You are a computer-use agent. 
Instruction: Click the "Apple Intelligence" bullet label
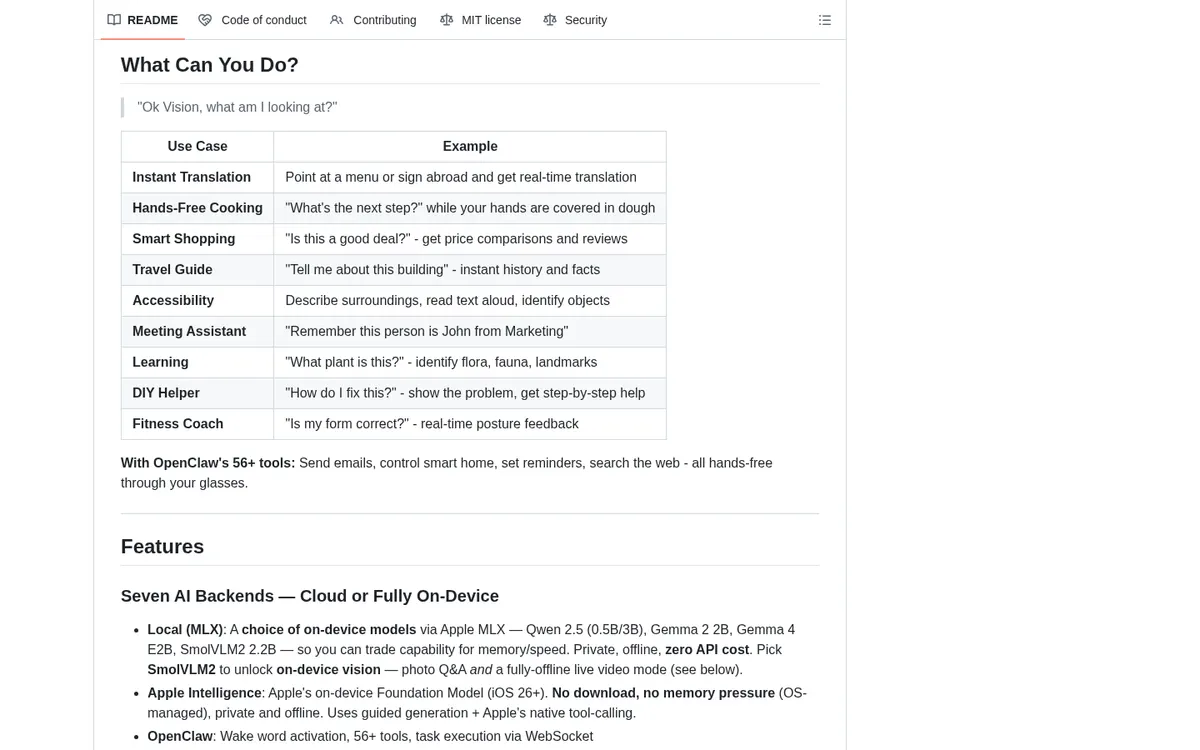[205, 693]
